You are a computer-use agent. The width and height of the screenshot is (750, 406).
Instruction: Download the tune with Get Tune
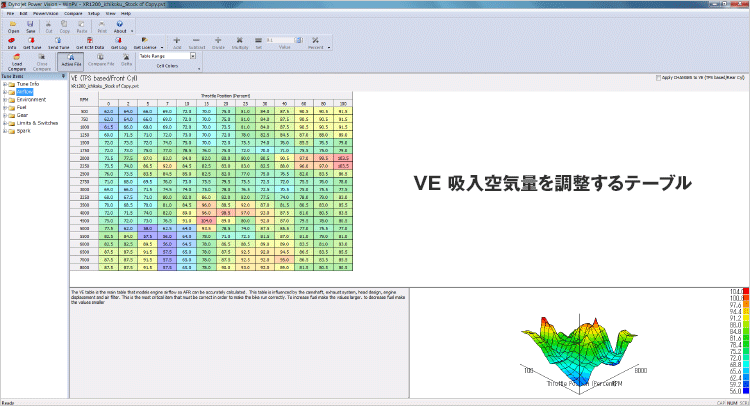32,41
